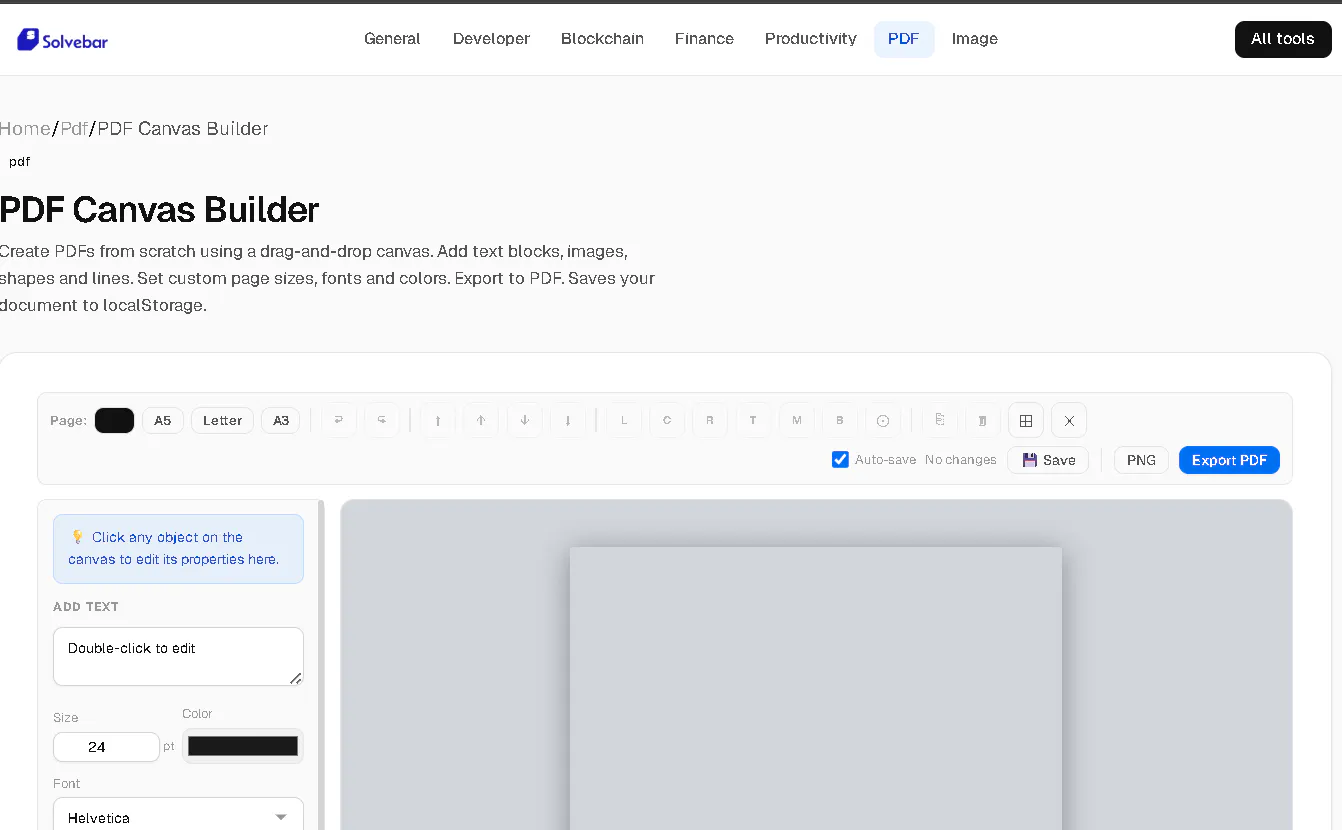Click the trash delete icon
1342x830 pixels.
tap(983, 420)
